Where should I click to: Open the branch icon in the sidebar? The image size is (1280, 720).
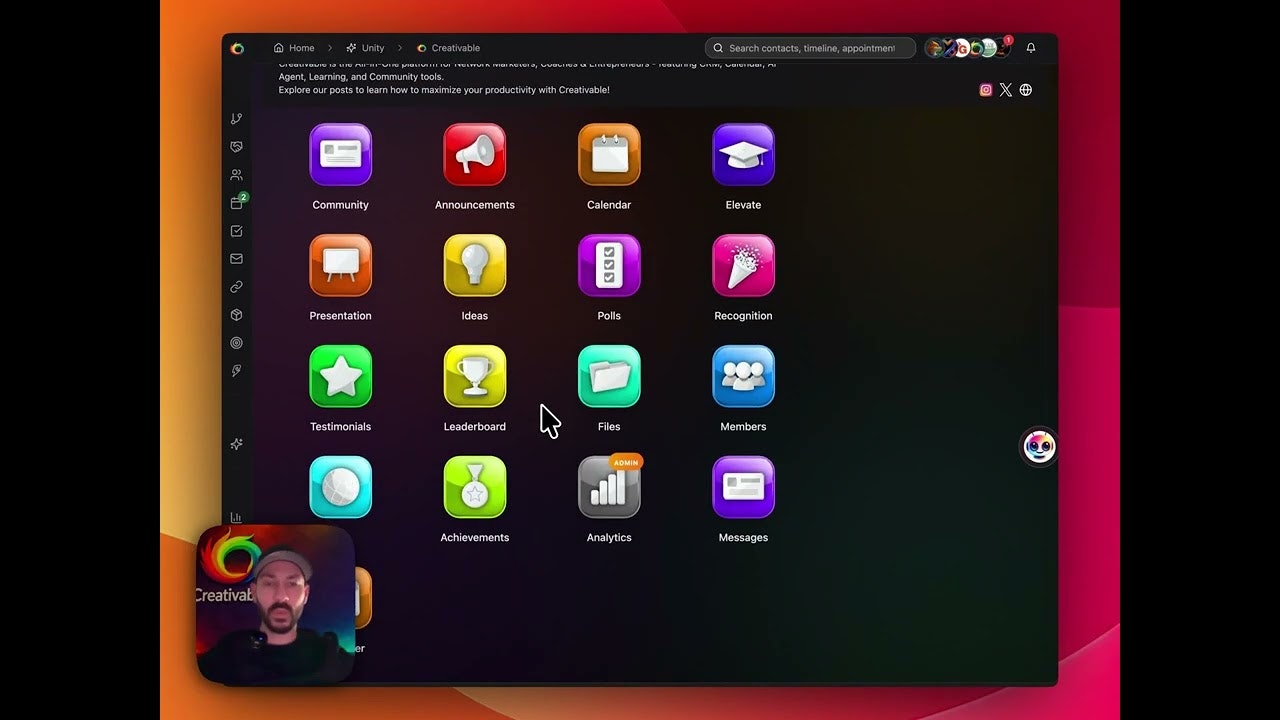(236, 118)
